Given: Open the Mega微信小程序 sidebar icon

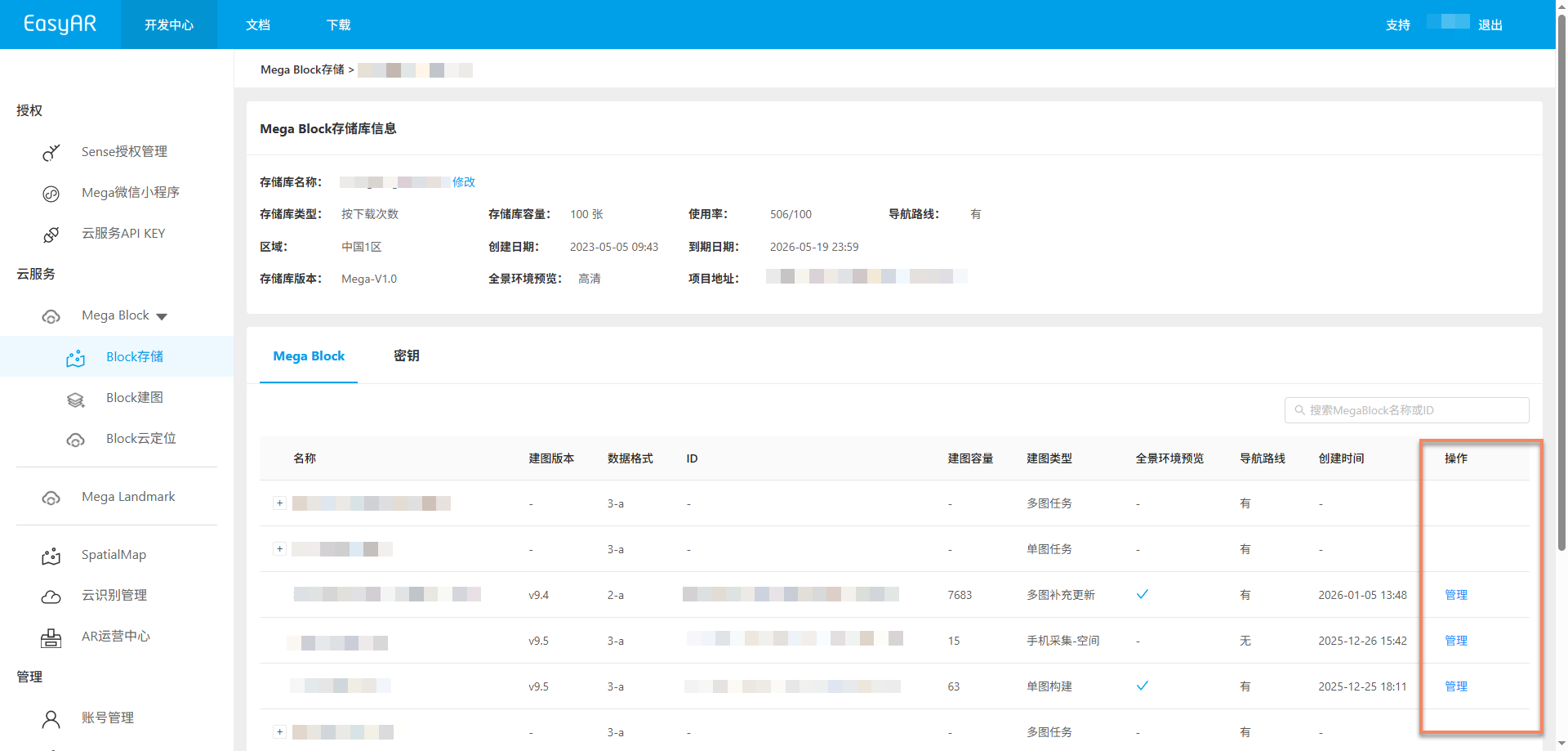Looking at the screenshot, I should tap(51, 194).
